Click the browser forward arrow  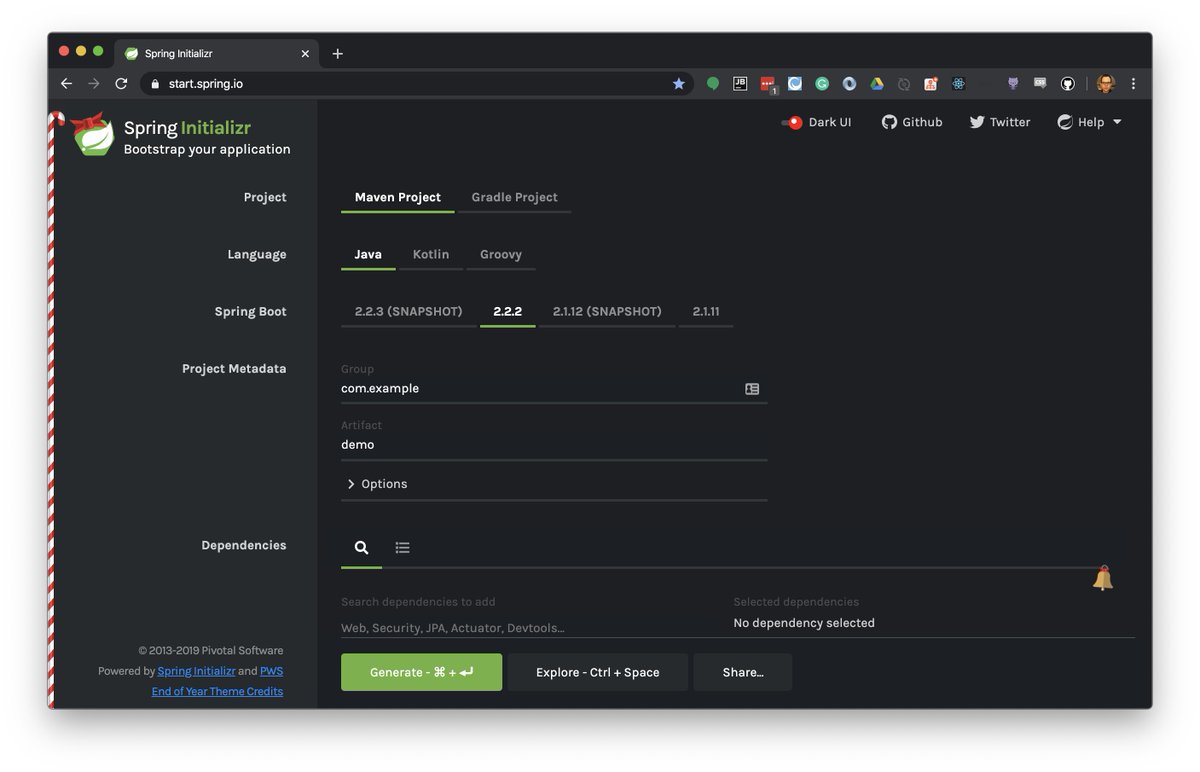(94, 84)
